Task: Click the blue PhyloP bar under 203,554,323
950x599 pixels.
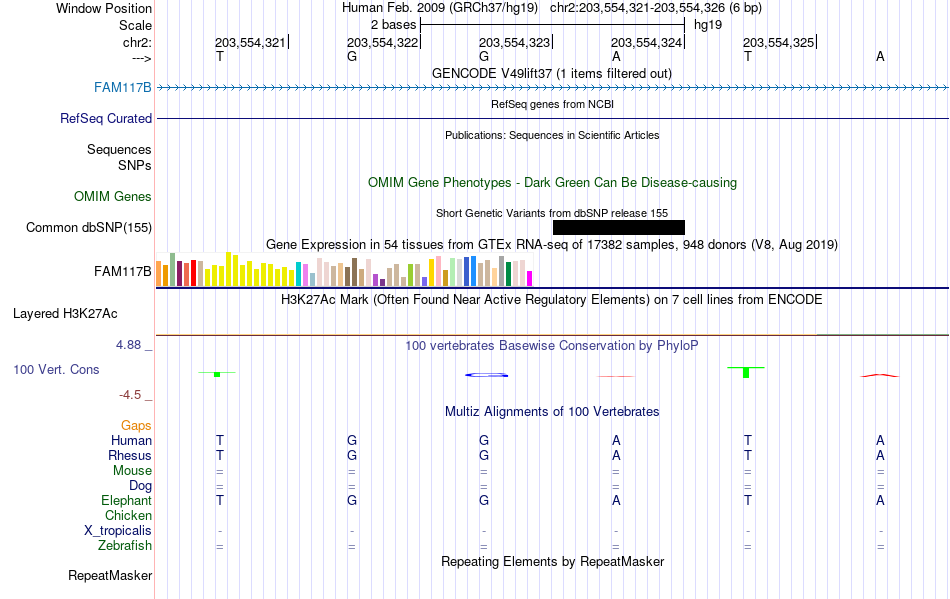Action: point(487,375)
